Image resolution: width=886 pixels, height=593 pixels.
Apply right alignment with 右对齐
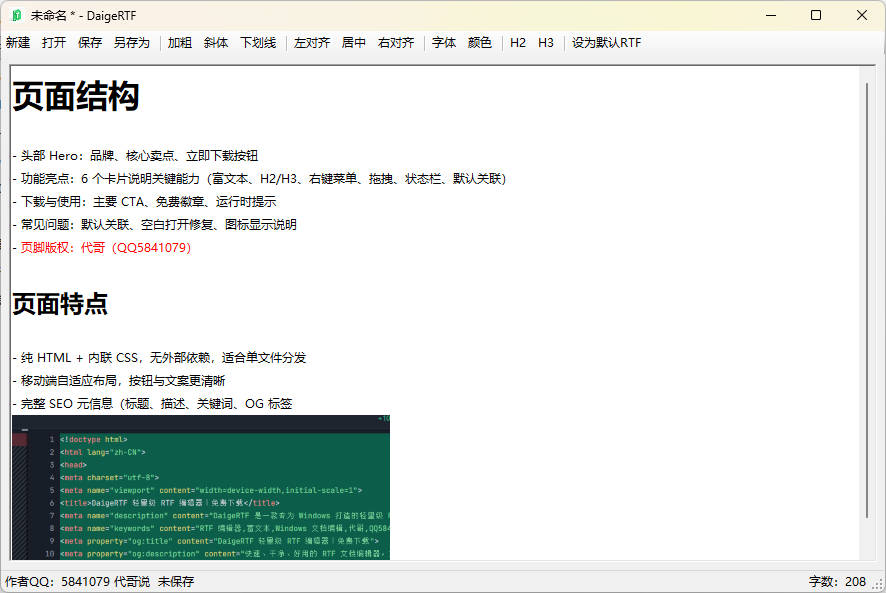click(396, 42)
